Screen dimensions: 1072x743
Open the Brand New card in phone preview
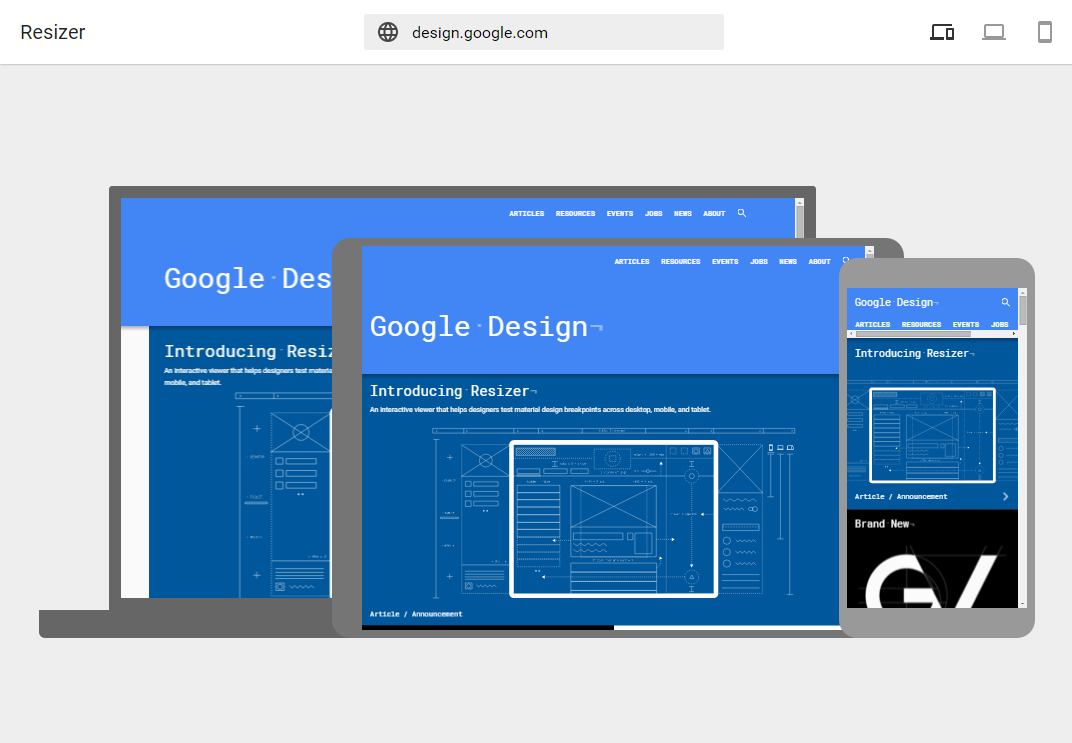[932, 558]
